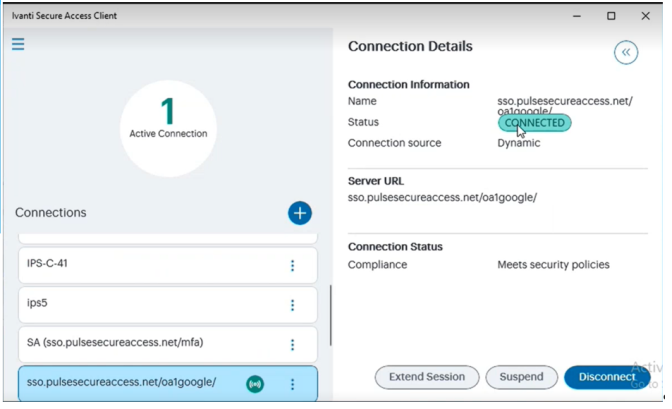The image size is (672, 409).
Task: Collapse Connection Details with double-chevron icon
Action: tap(626, 52)
